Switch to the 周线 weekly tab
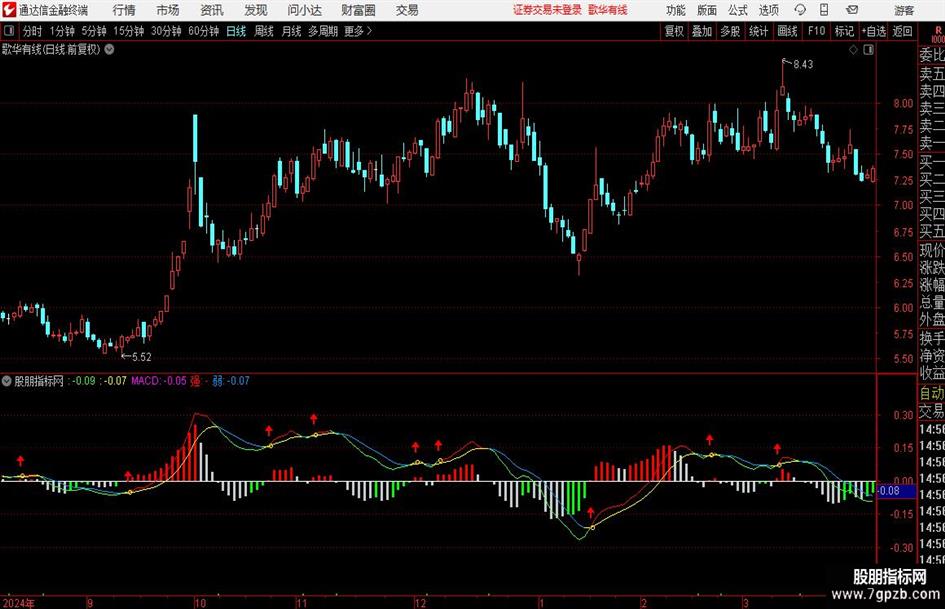 tap(263, 31)
